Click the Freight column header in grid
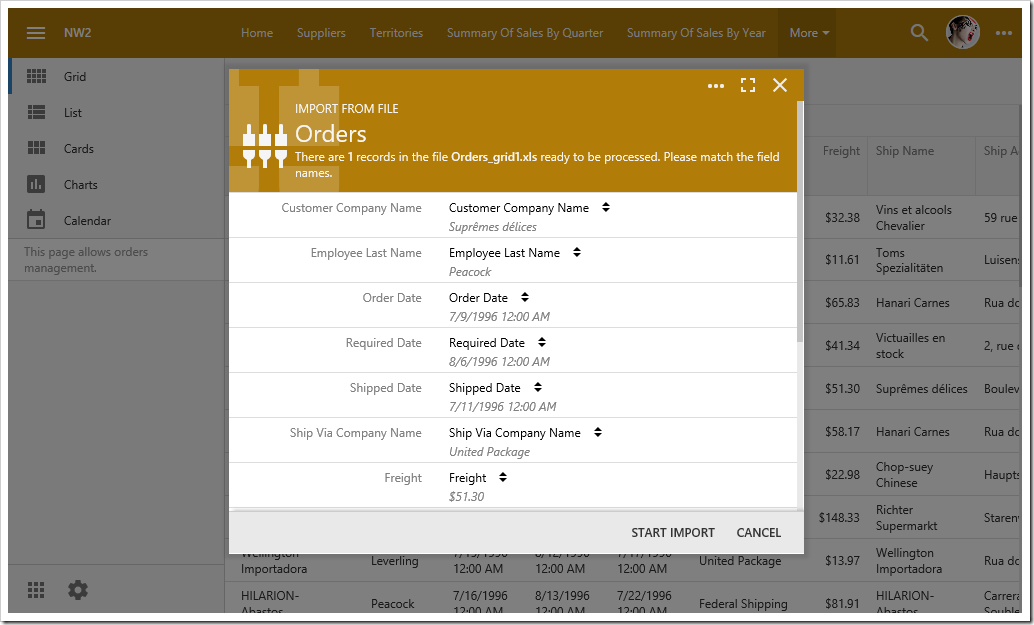The image size is (1034, 625). (841, 151)
